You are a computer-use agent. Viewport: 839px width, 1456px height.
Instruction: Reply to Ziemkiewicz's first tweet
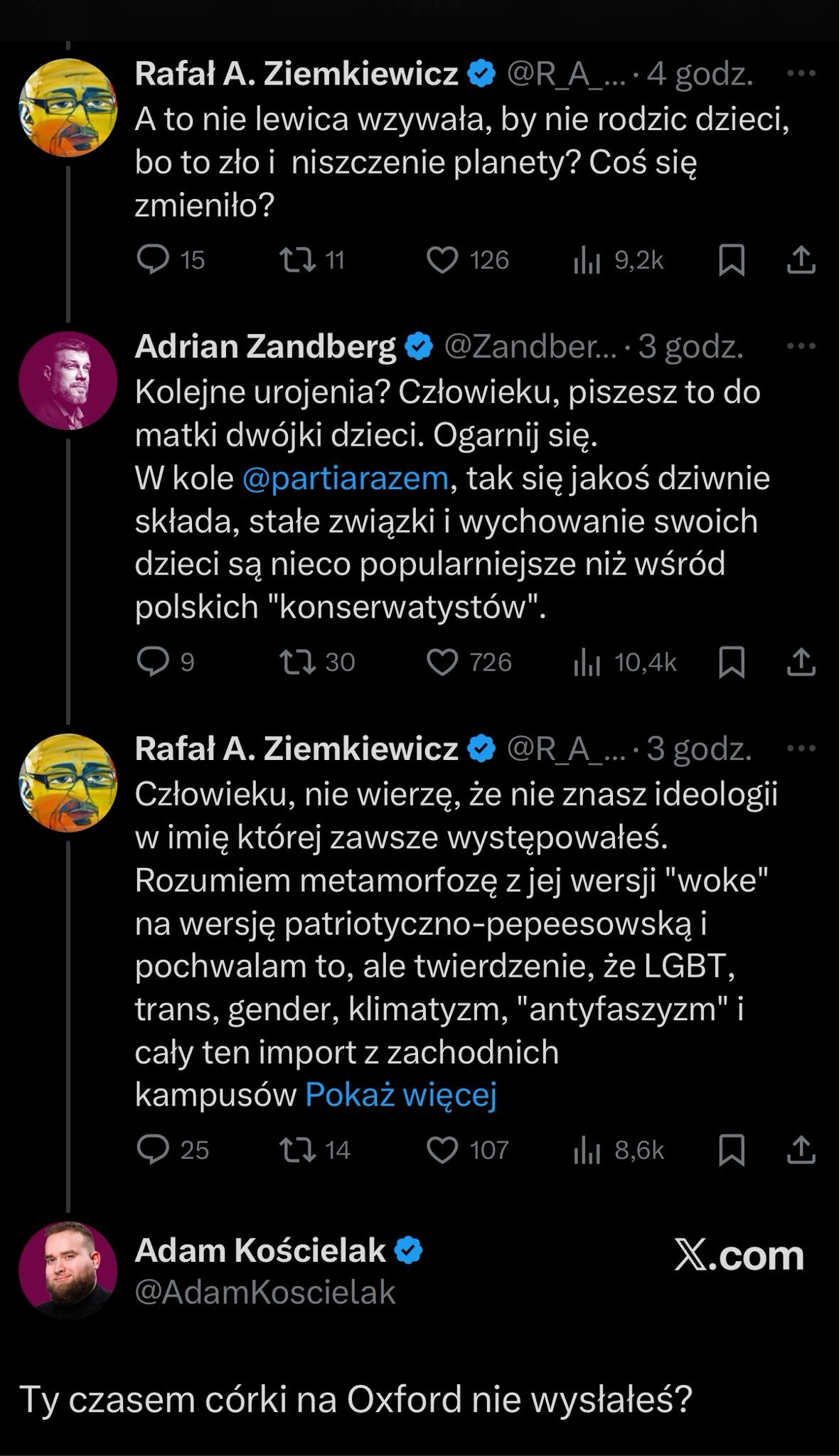(152, 260)
